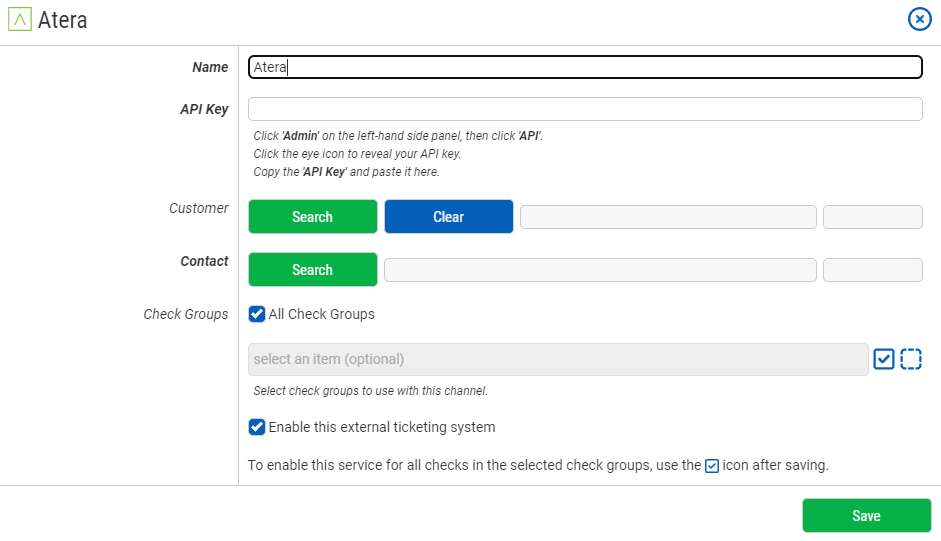Click into the API Key field
The width and height of the screenshot is (941, 541).
click(585, 109)
